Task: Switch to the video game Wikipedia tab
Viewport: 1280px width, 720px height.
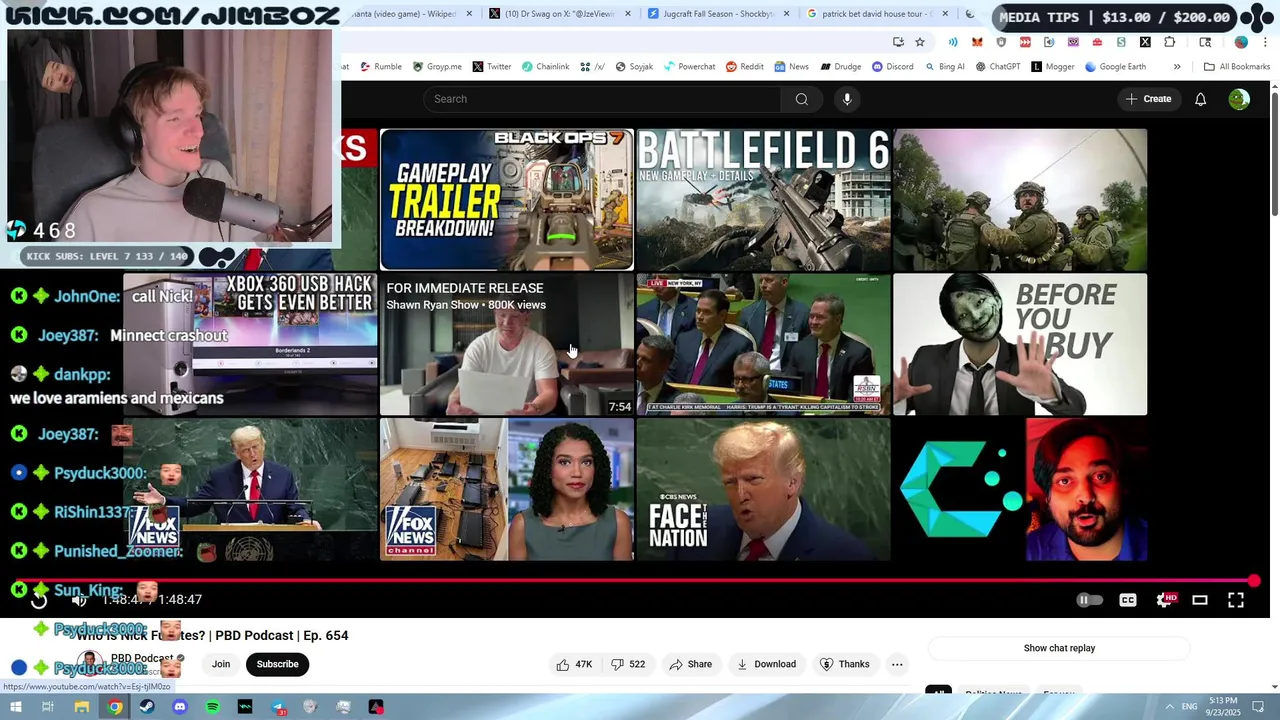Action: 404,14
